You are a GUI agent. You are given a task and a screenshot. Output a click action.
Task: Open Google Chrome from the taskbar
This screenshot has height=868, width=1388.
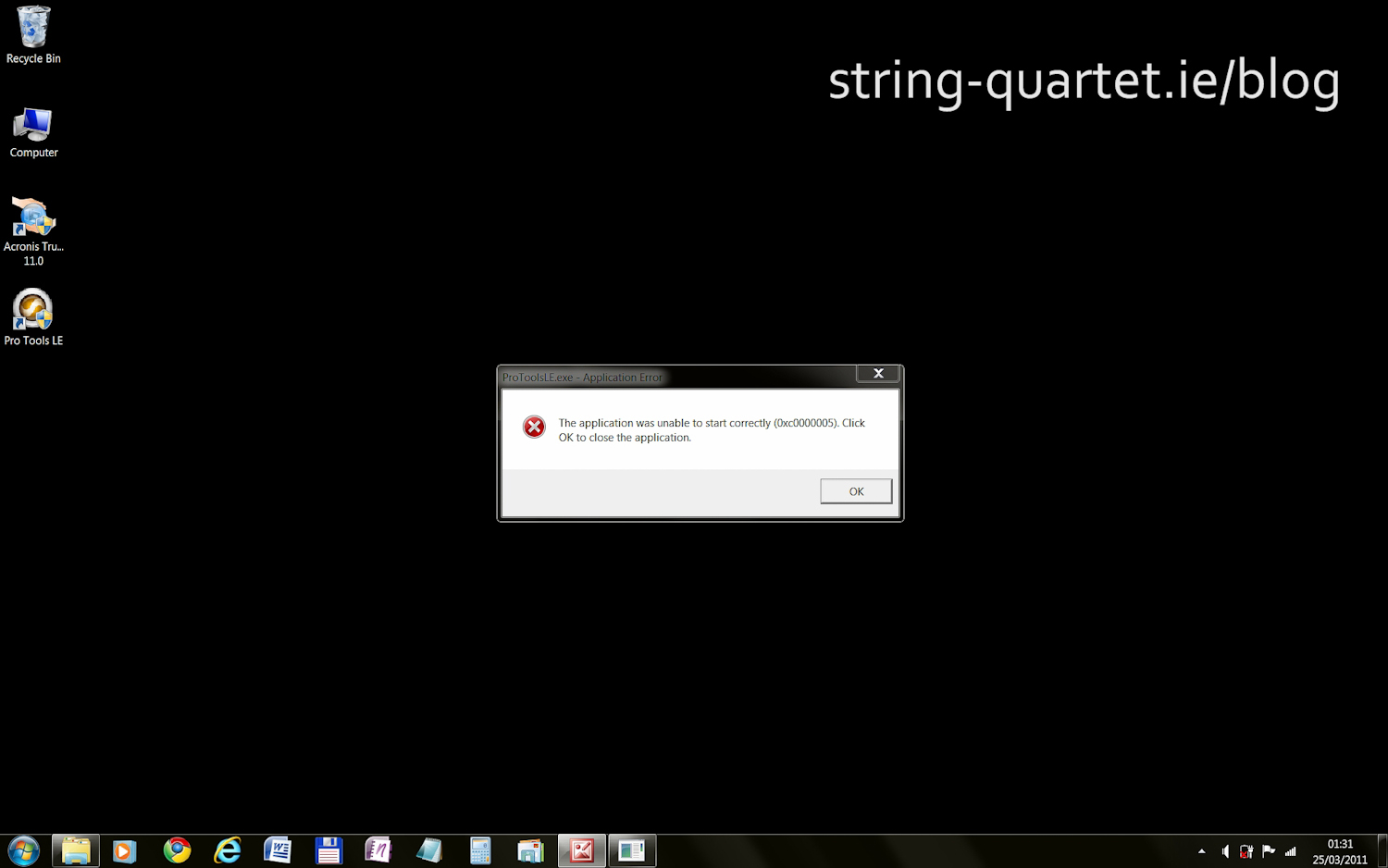[177, 850]
